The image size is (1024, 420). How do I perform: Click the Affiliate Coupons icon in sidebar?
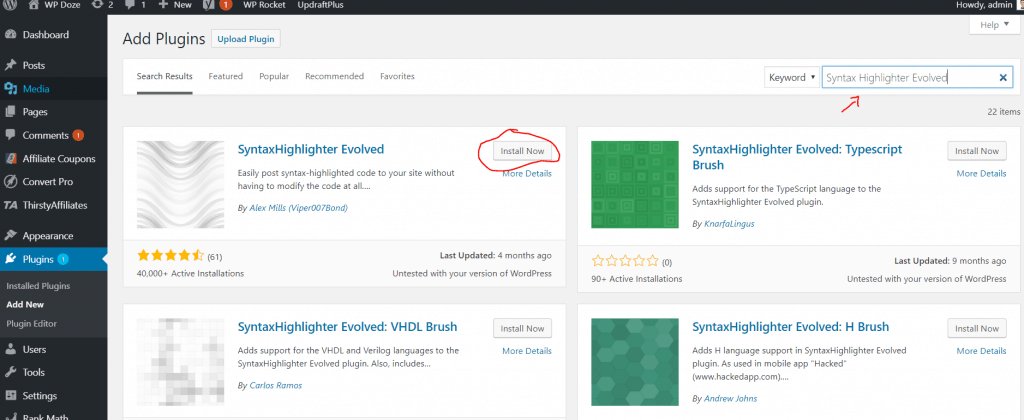(10, 159)
